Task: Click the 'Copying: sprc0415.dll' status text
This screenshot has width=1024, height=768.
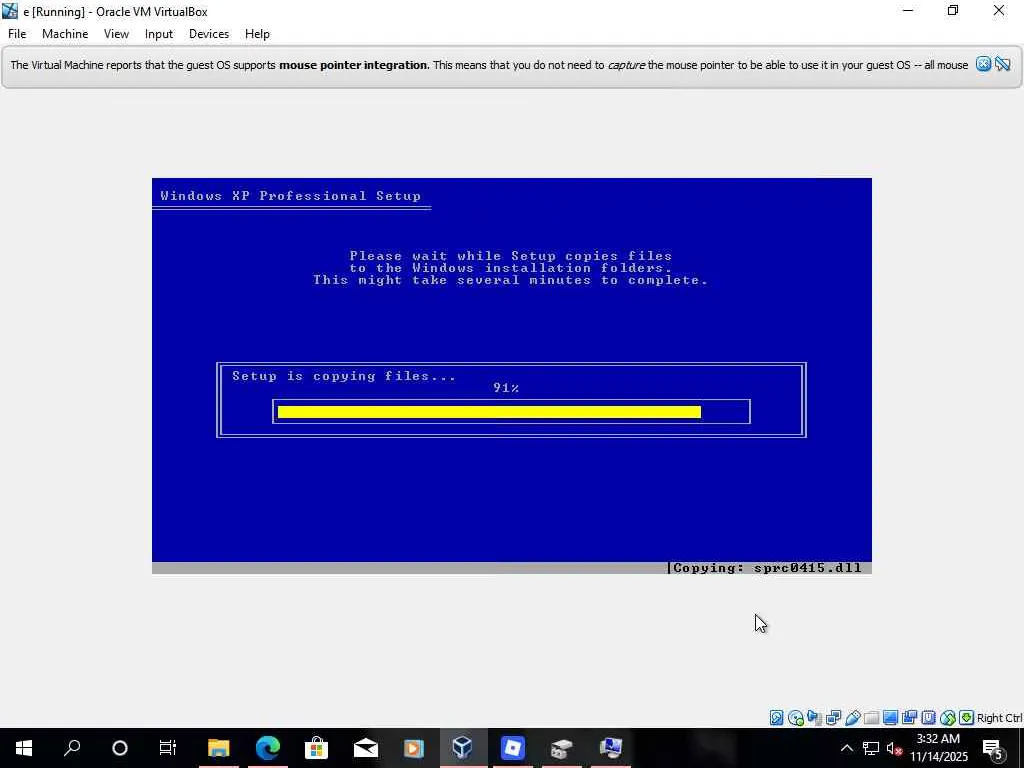Action: (767, 568)
